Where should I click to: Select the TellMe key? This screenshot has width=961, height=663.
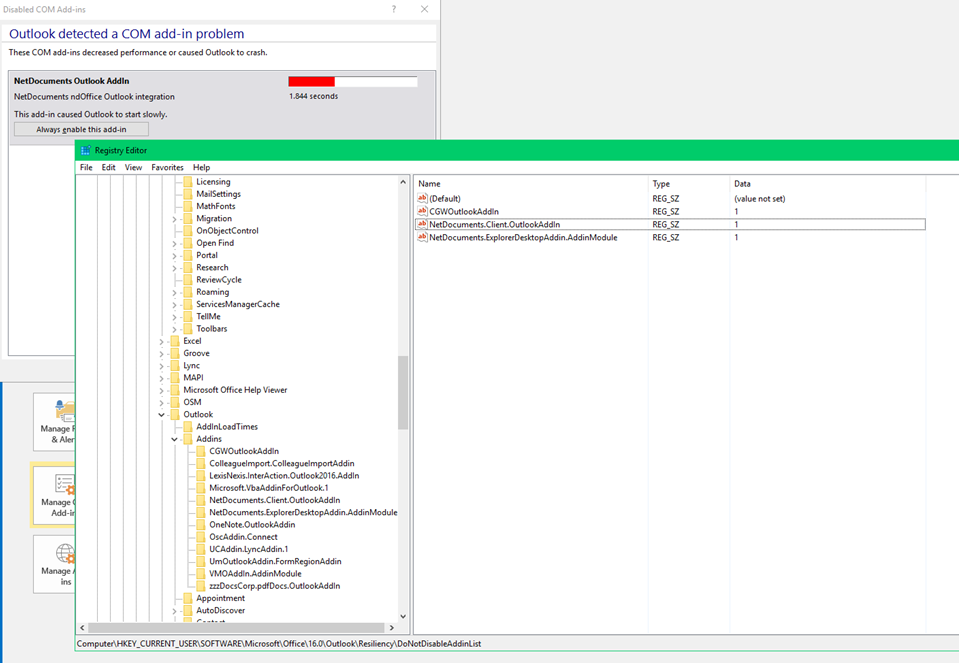pos(208,316)
